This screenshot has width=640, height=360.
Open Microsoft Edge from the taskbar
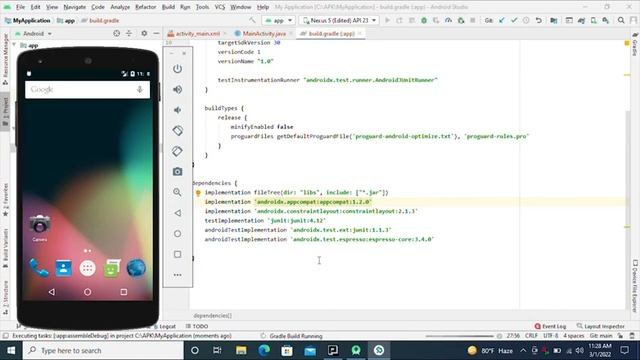click(x=264, y=350)
